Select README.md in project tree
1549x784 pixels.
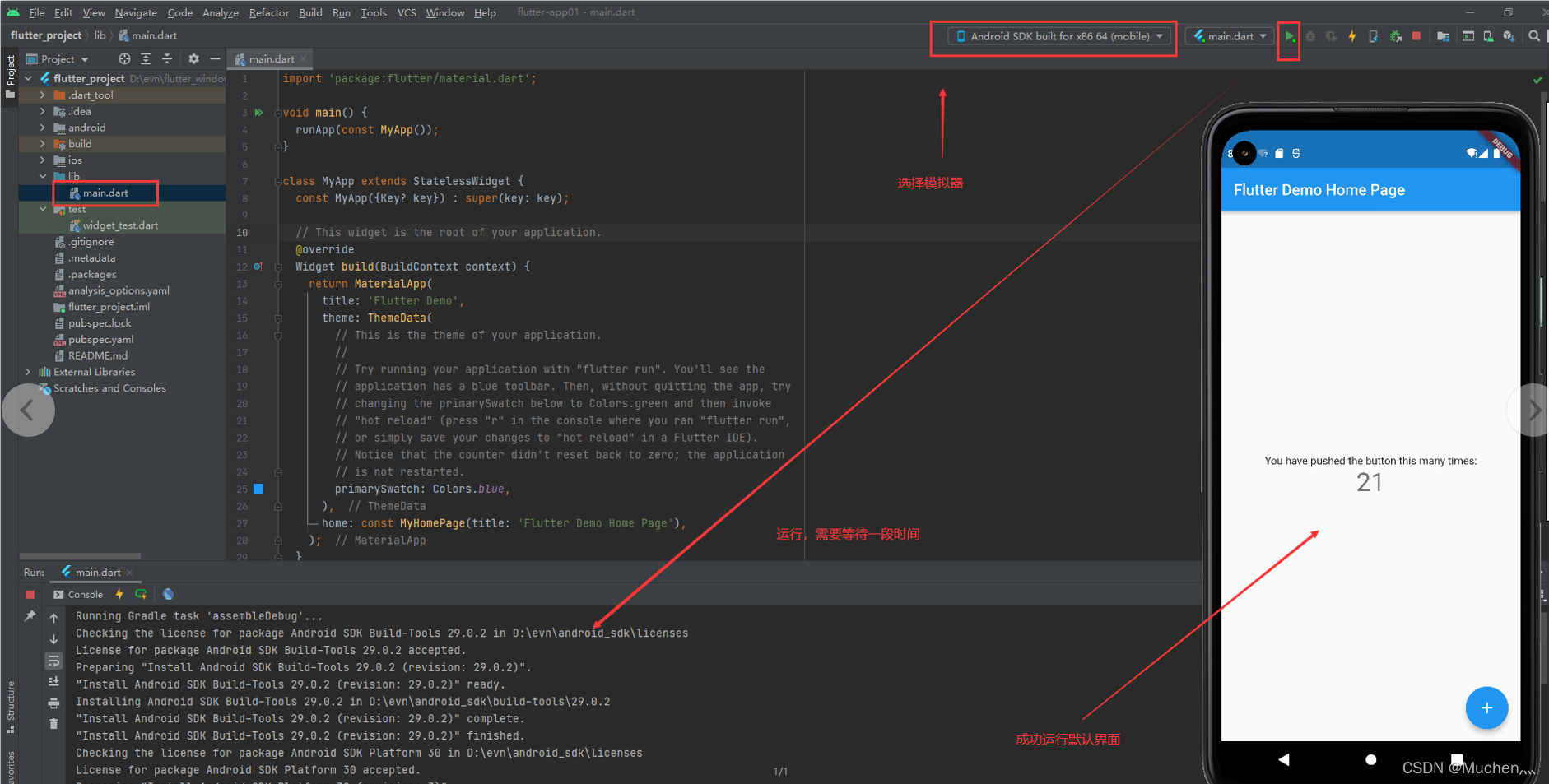(97, 356)
